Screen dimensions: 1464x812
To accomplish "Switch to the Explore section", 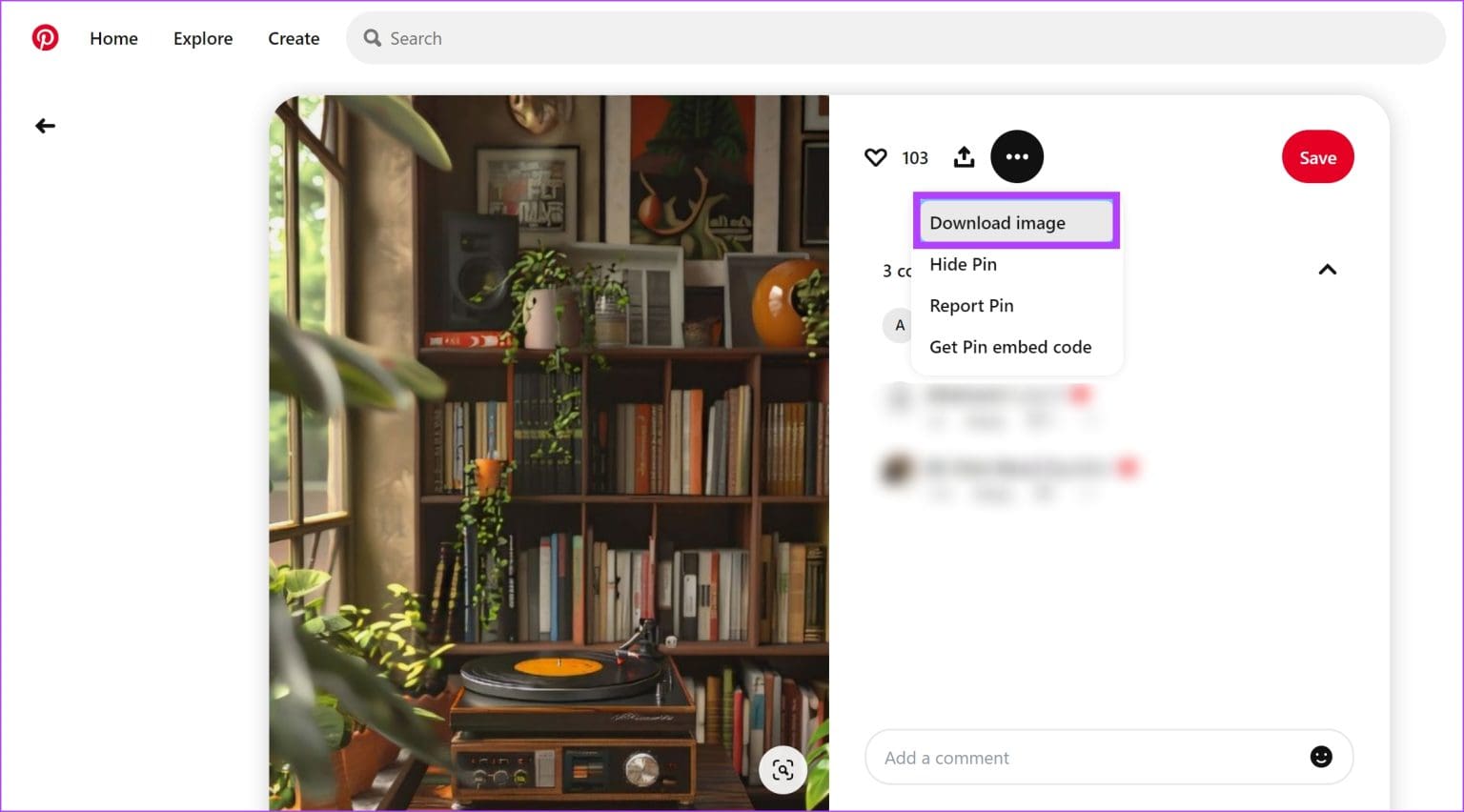I will coord(202,38).
